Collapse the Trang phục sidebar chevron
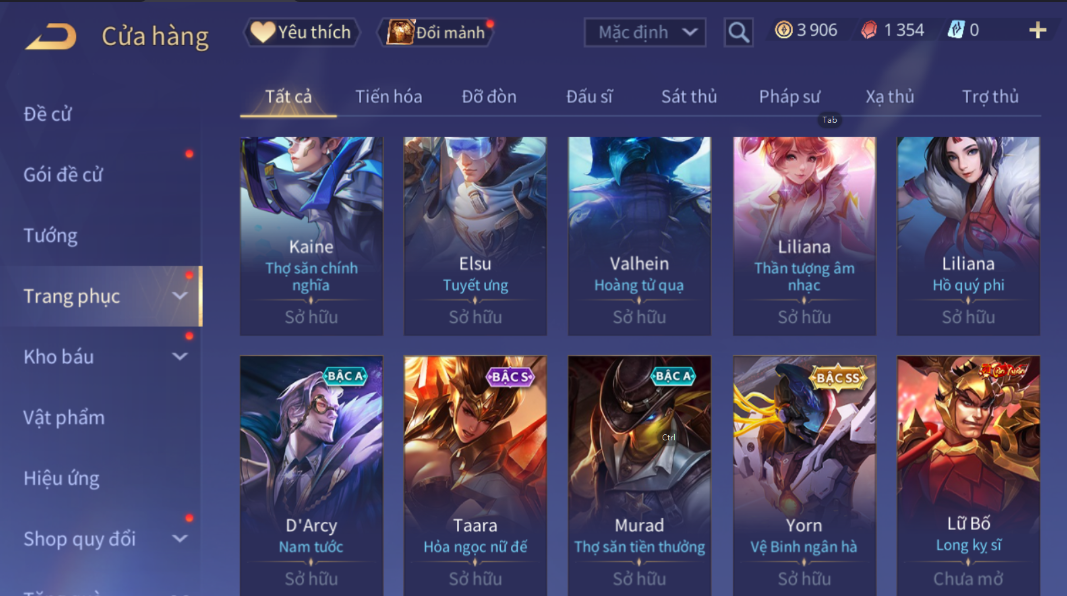 point(180,296)
